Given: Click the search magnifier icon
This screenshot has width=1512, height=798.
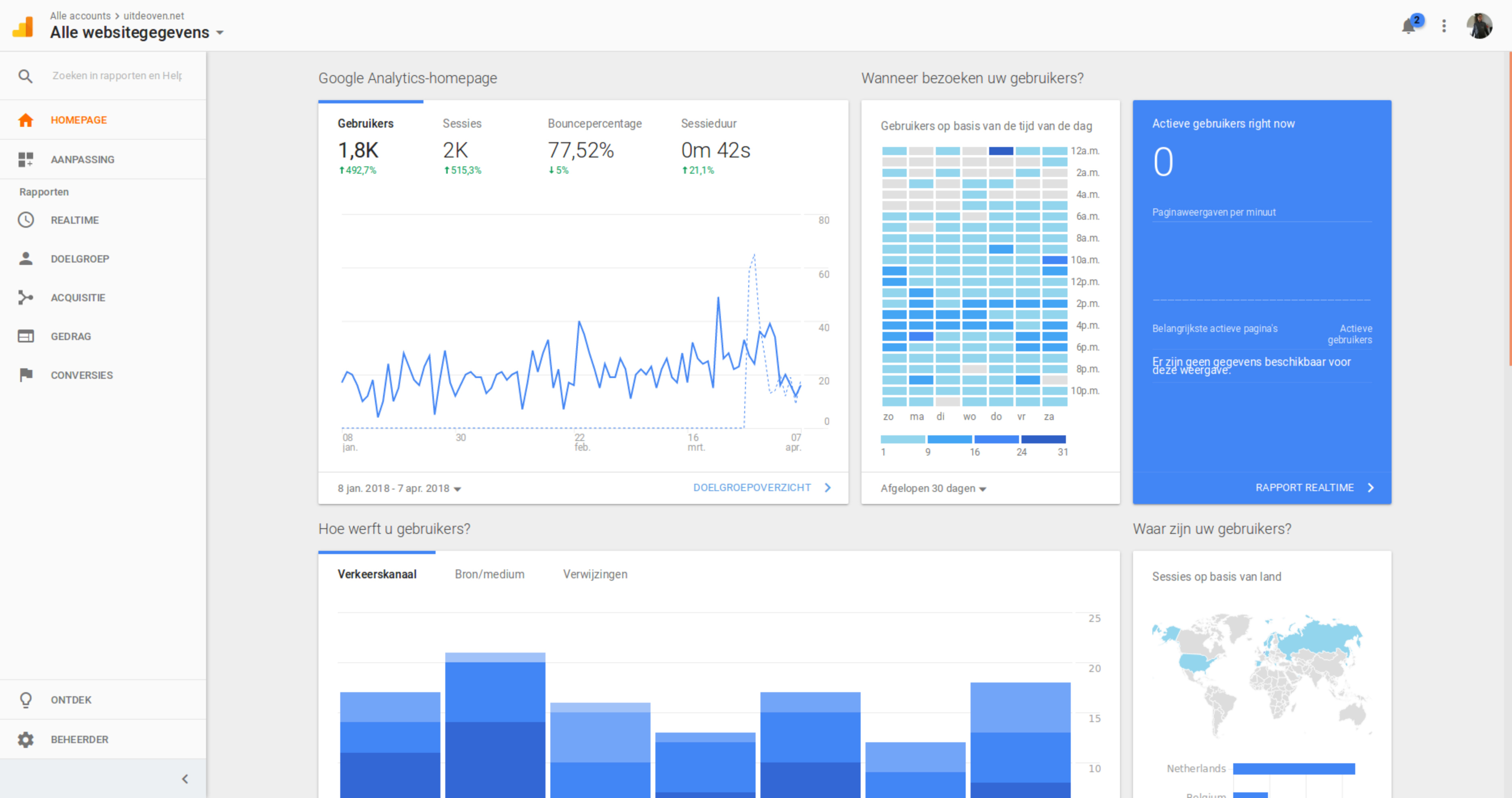Looking at the screenshot, I should tap(25, 76).
